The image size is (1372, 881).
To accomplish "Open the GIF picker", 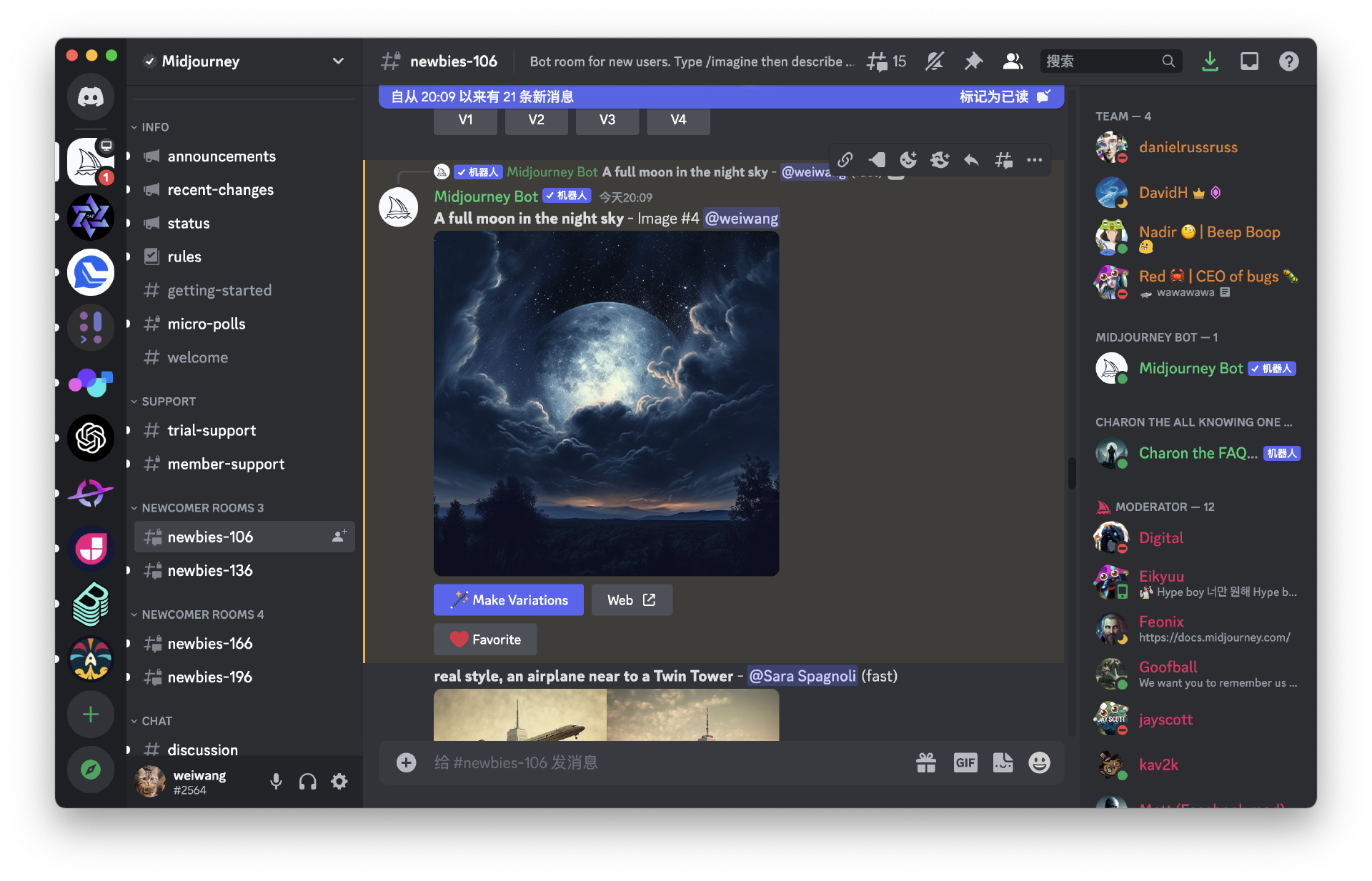I will pos(965,762).
